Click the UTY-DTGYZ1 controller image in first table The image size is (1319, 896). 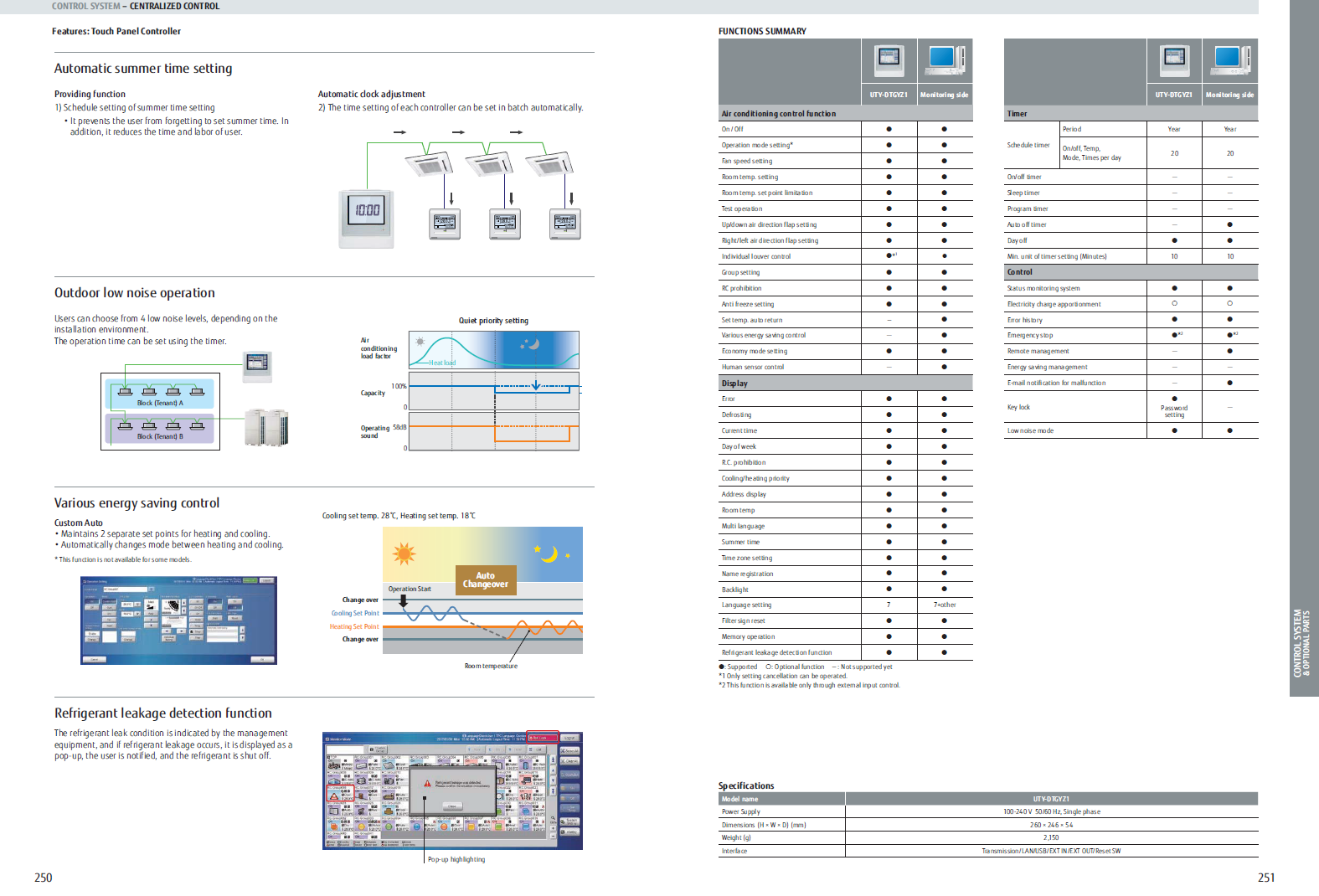click(889, 60)
